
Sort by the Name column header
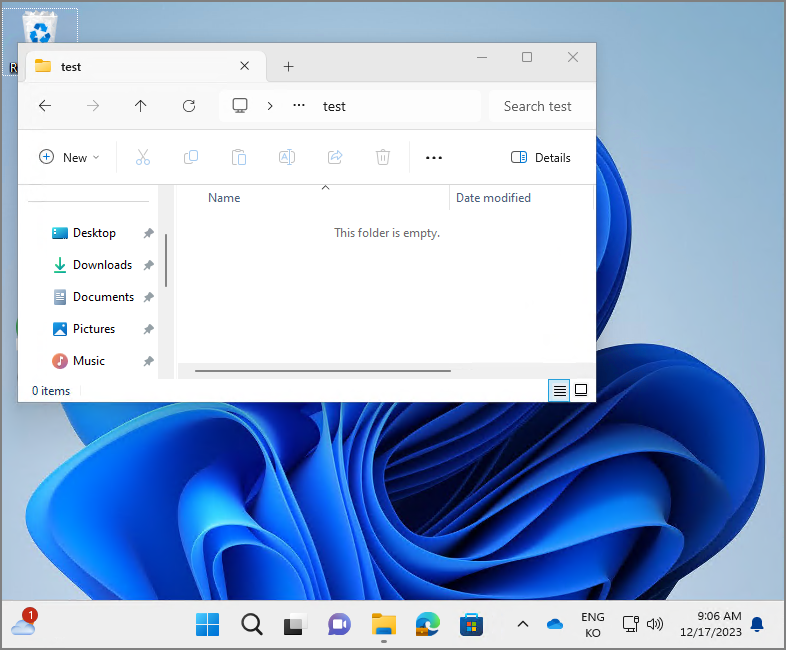pos(224,198)
